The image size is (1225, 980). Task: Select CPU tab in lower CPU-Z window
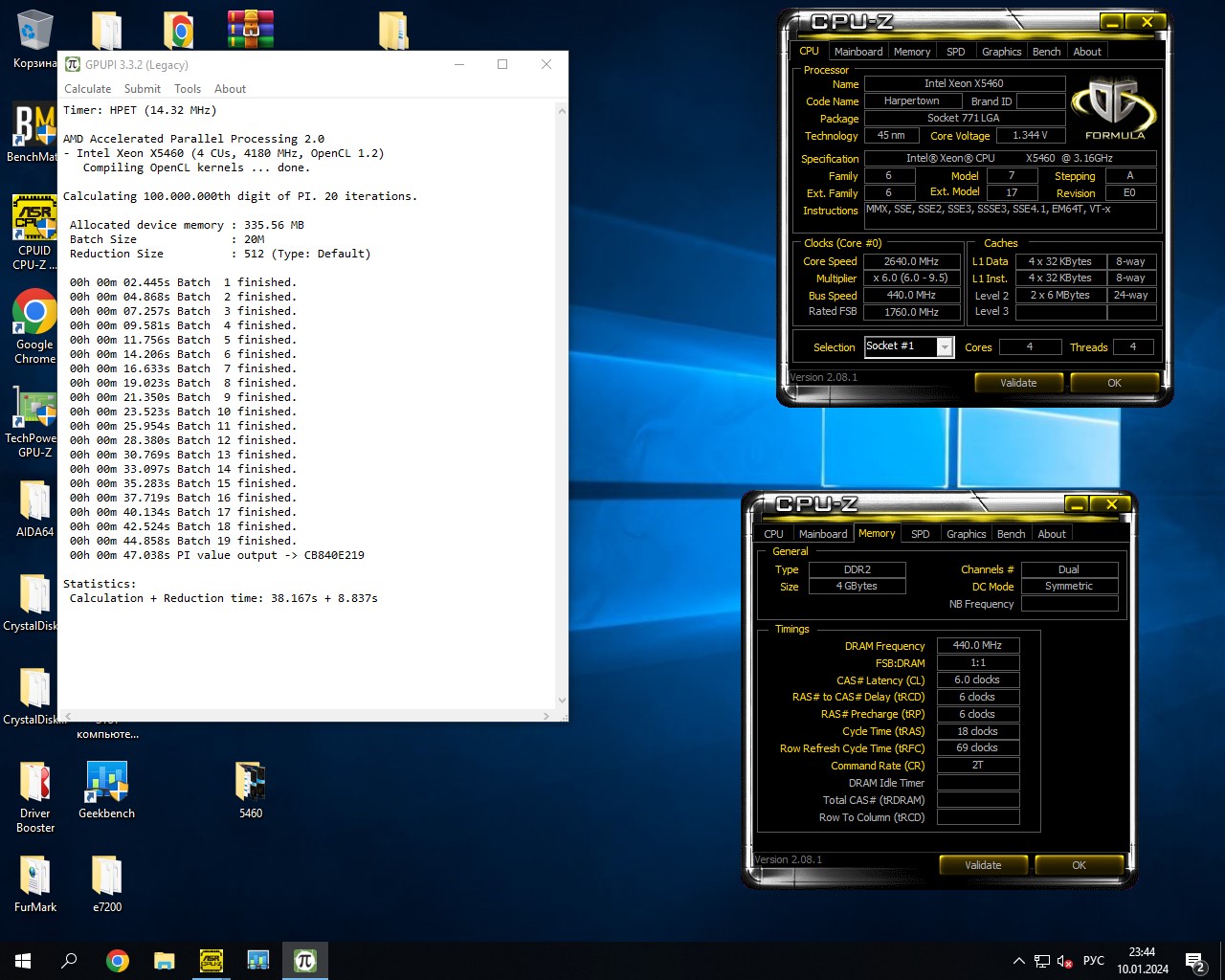[773, 534]
